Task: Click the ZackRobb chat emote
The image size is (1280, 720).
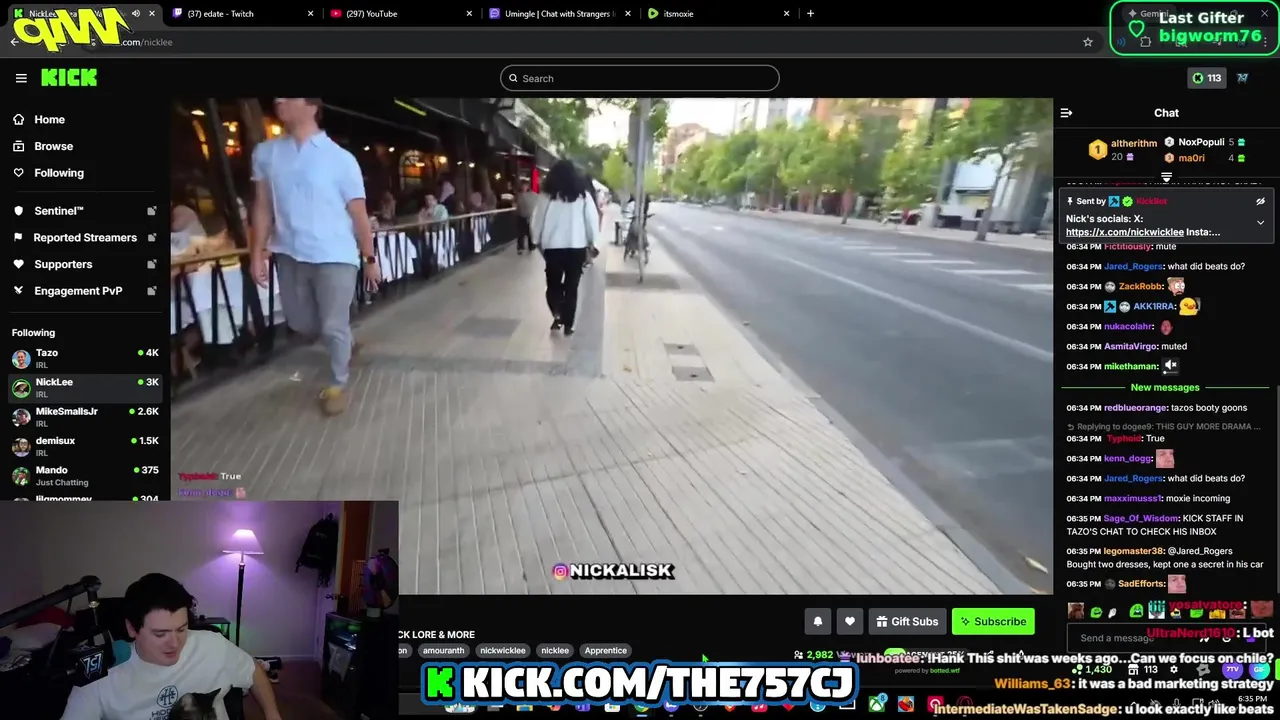Action: point(1177,286)
